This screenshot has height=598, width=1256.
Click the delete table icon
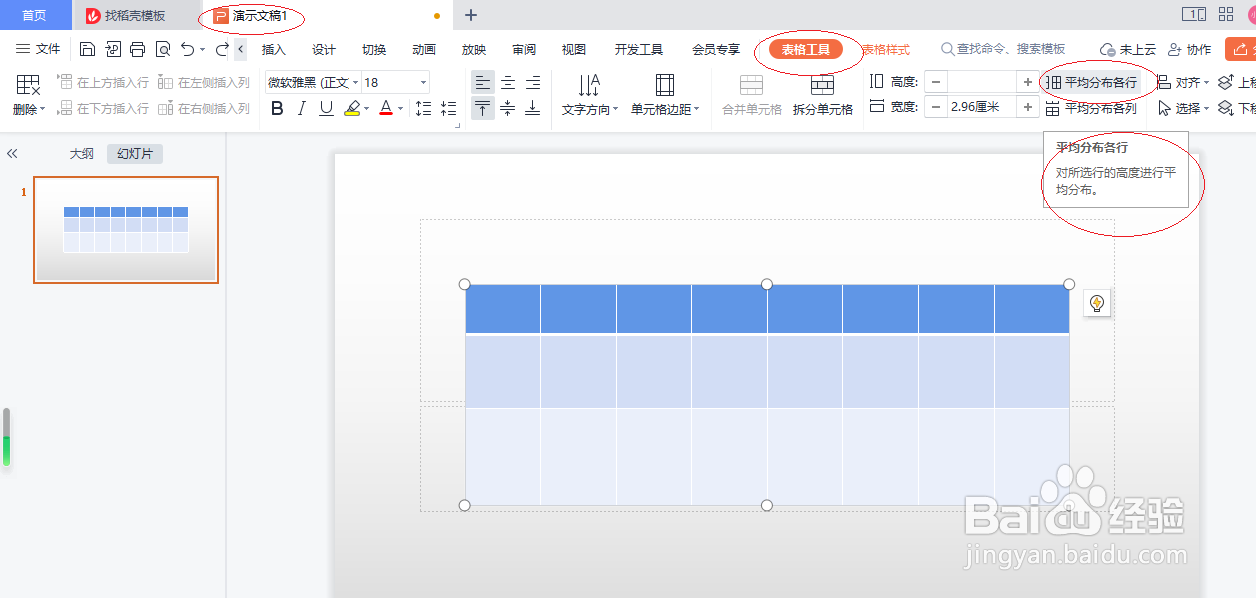pos(29,85)
